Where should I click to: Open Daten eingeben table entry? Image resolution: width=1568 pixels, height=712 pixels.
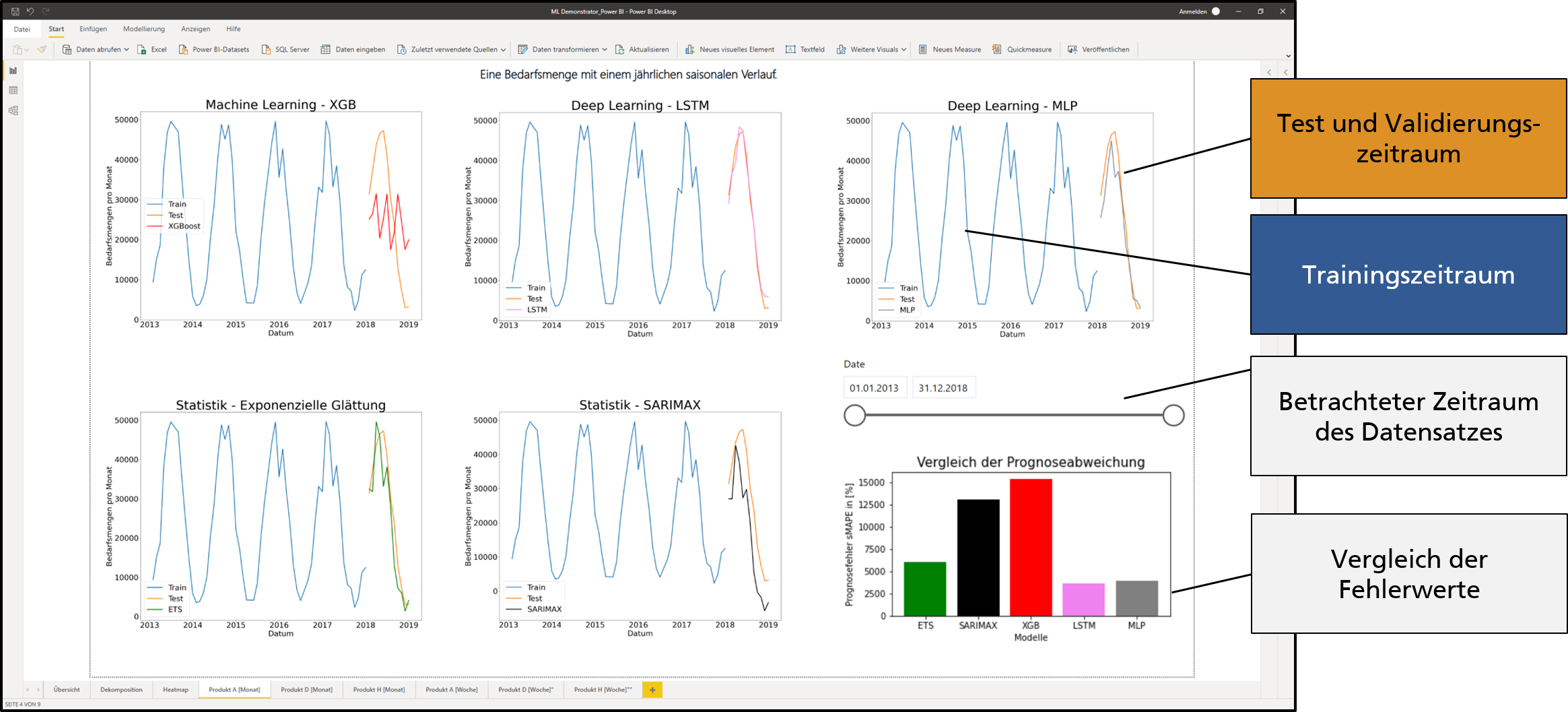[353, 49]
